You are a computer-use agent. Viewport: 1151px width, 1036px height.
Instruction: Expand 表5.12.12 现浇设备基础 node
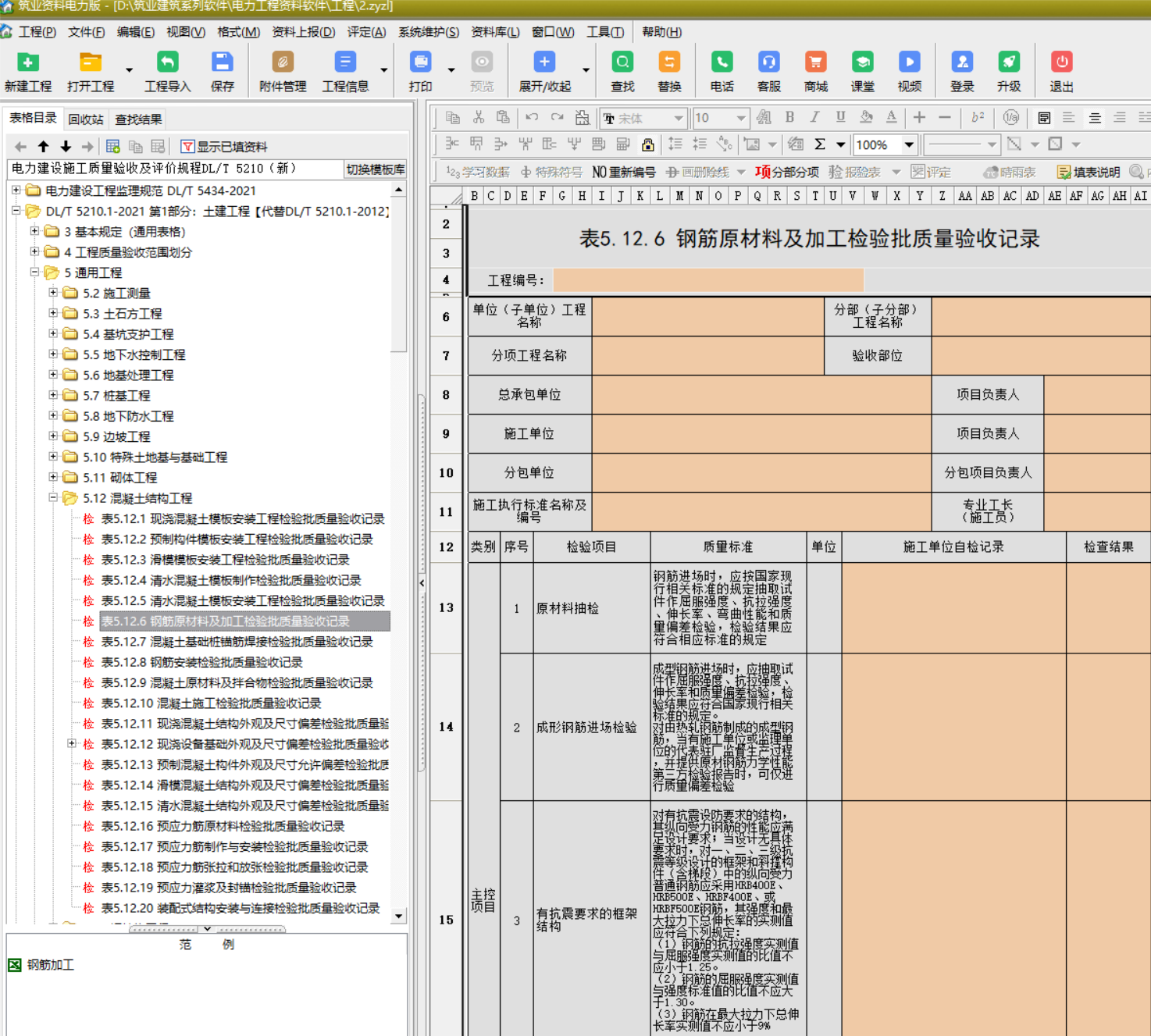(x=72, y=743)
